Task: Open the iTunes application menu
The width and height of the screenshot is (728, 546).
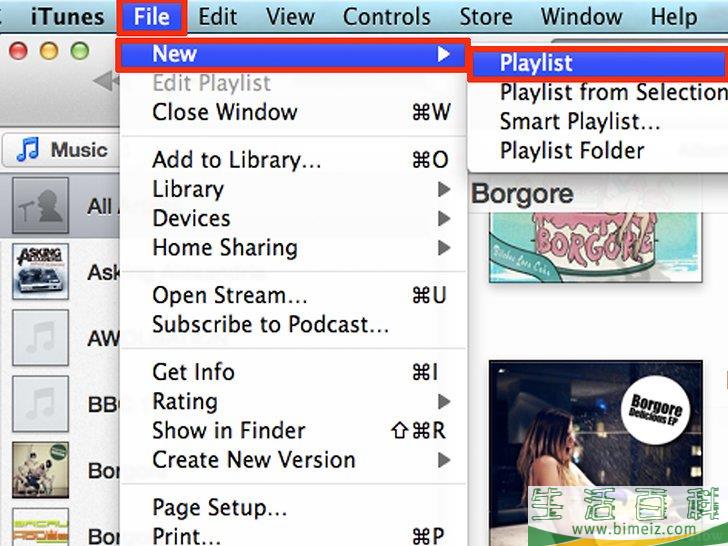Action: point(67,17)
